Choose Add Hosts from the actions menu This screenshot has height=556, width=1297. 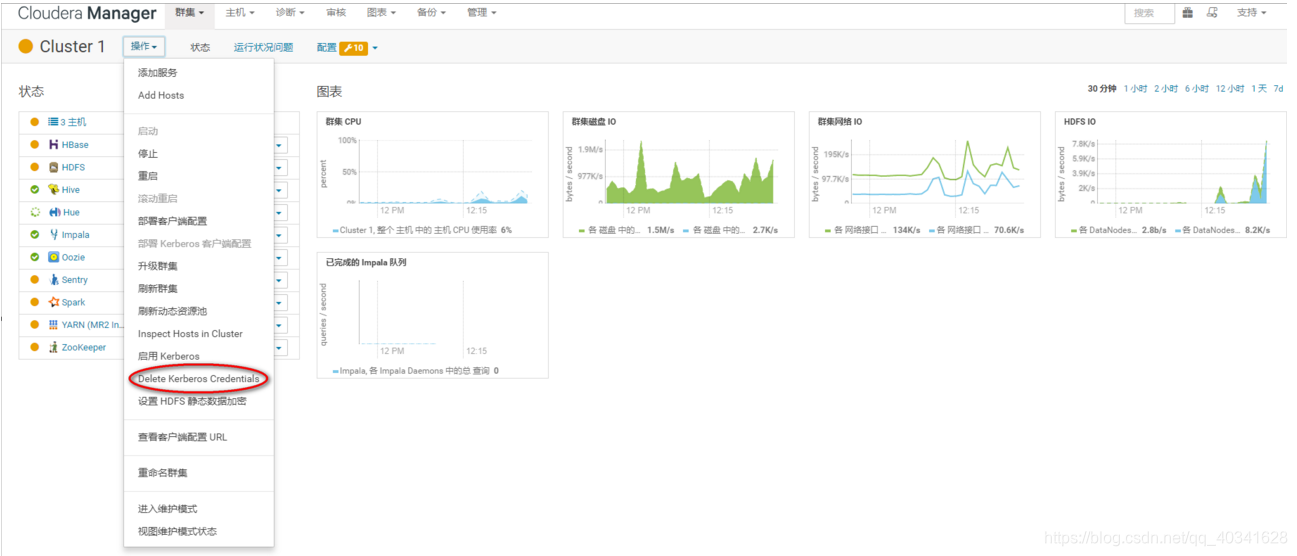click(x=161, y=95)
